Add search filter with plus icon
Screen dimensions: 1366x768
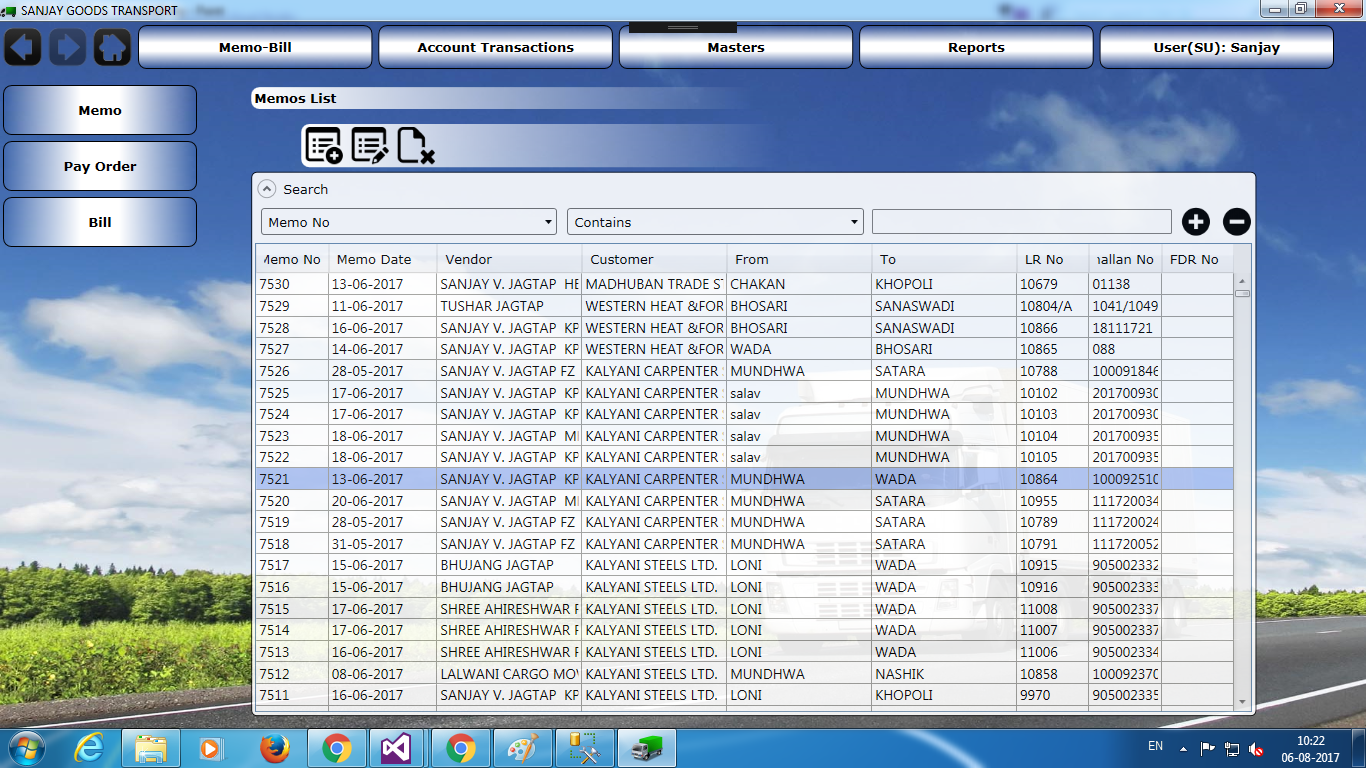pyautogui.click(x=1196, y=222)
